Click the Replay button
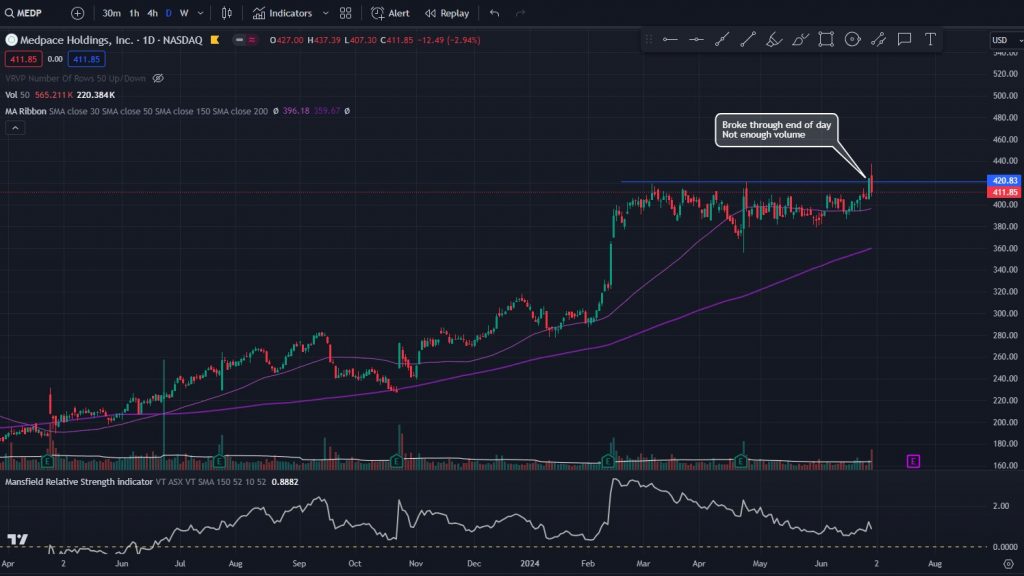The width and height of the screenshot is (1024, 576). tap(446, 13)
